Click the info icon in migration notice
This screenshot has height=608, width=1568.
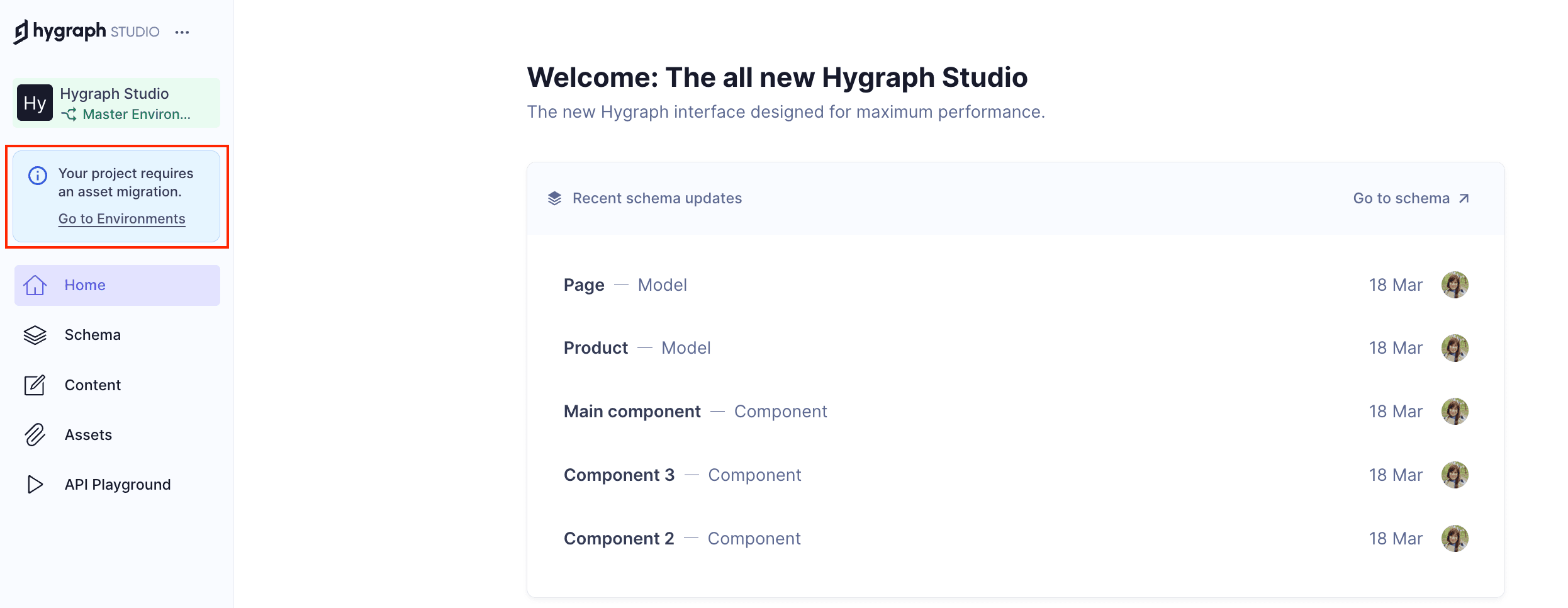(x=38, y=176)
